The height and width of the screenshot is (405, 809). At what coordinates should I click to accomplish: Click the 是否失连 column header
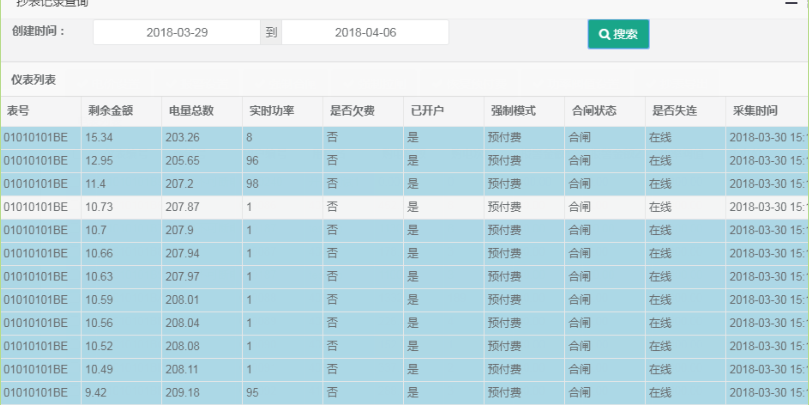673,111
